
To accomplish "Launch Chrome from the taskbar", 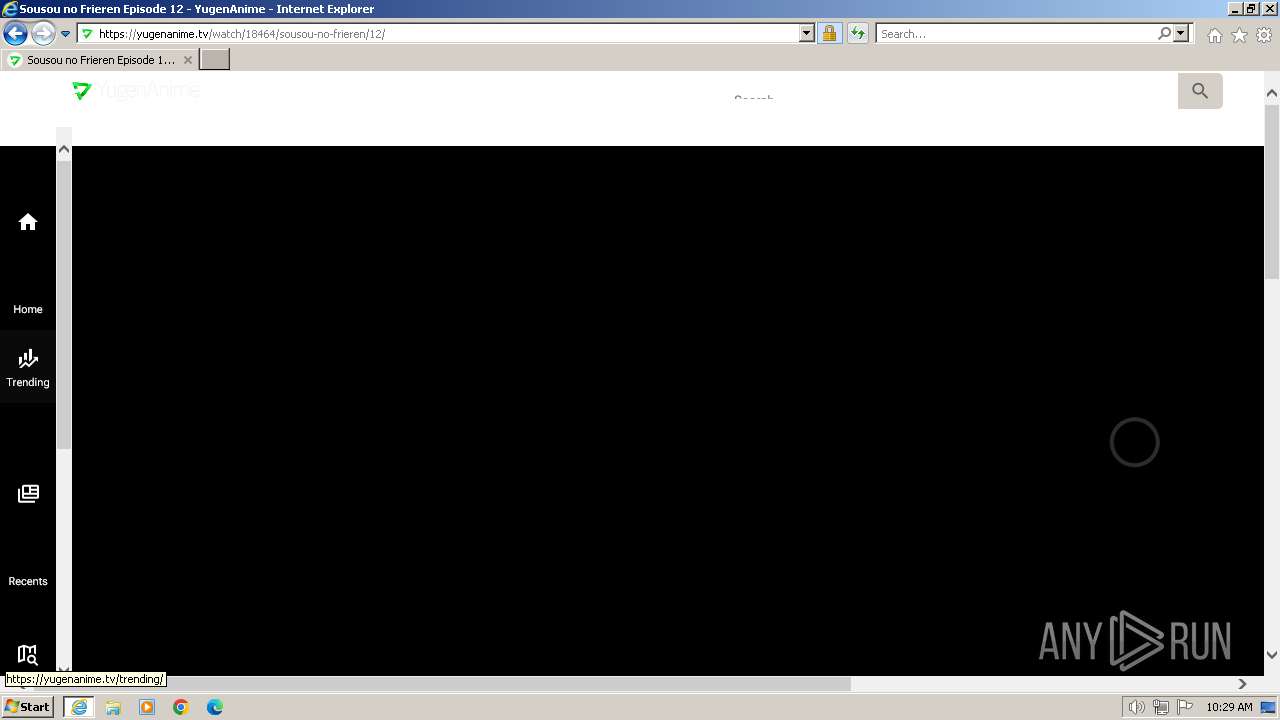I will [181, 707].
